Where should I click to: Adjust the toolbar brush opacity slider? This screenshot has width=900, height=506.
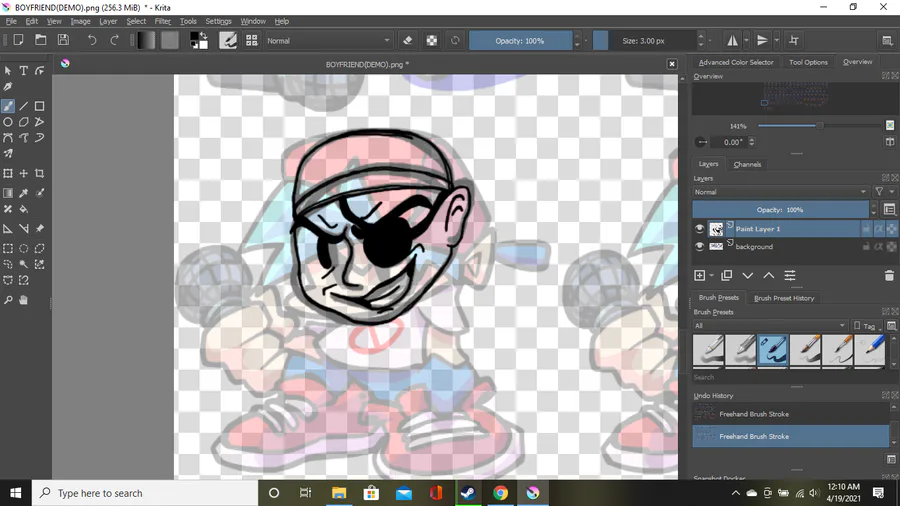pos(521,41)
